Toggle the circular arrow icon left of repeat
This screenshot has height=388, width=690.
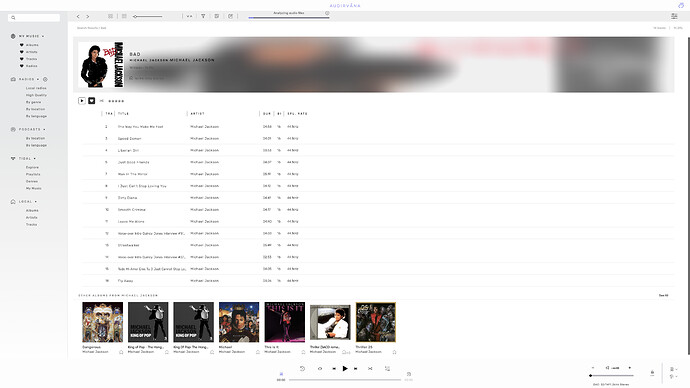tap(302, 369)
